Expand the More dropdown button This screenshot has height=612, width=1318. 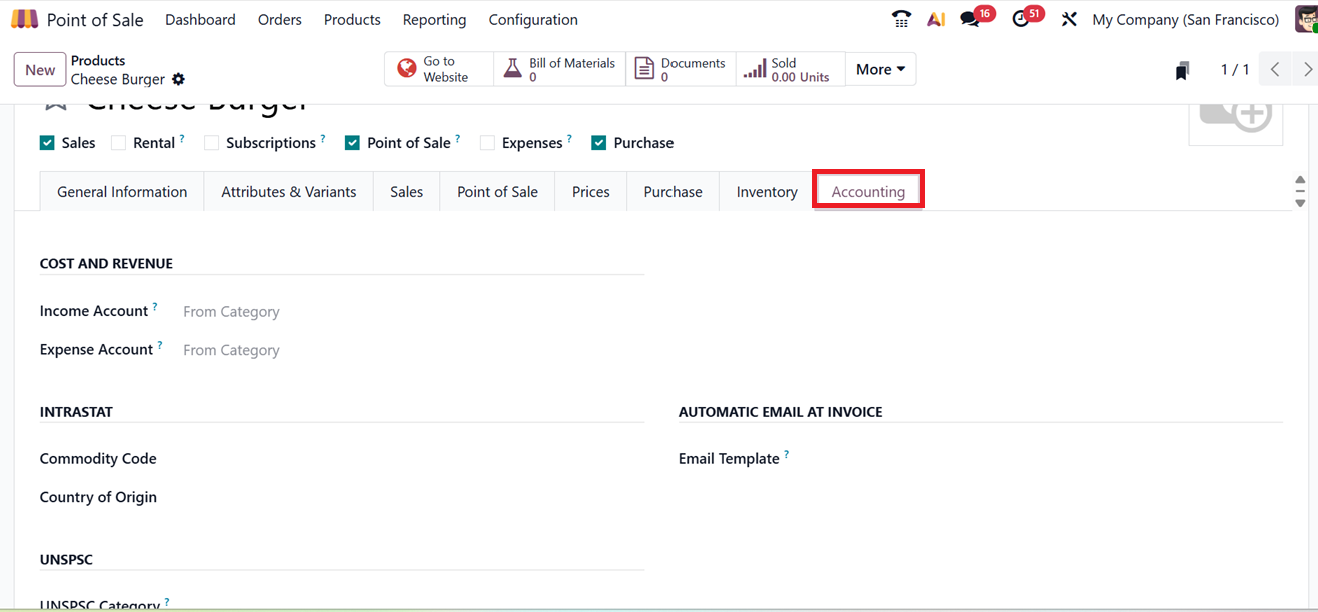pyautogui.click(x=880, y=69)
